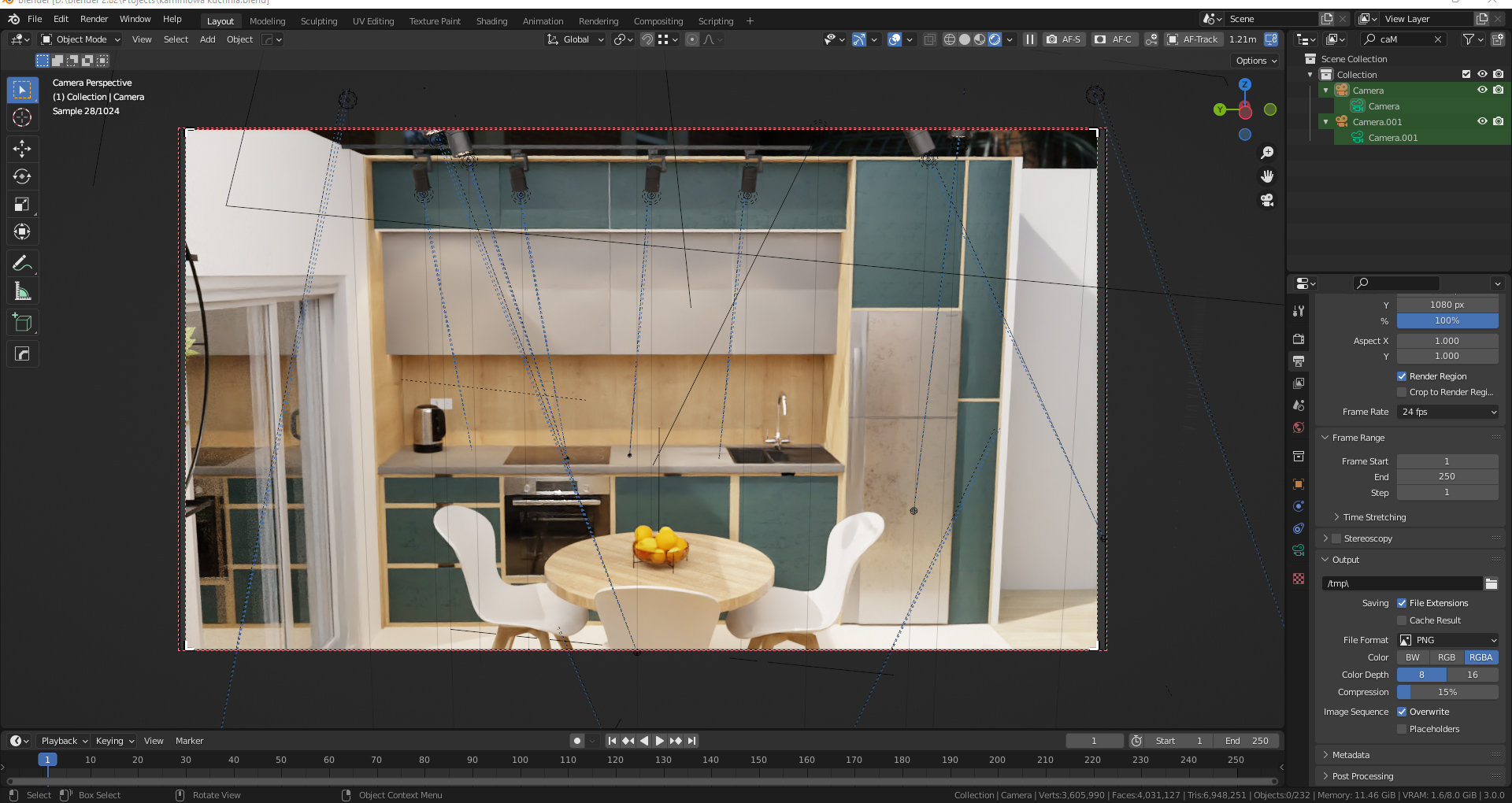Enable Crop to Render Region checkbox
This screenshot has height=803, width=1512.
point(1402,392)
